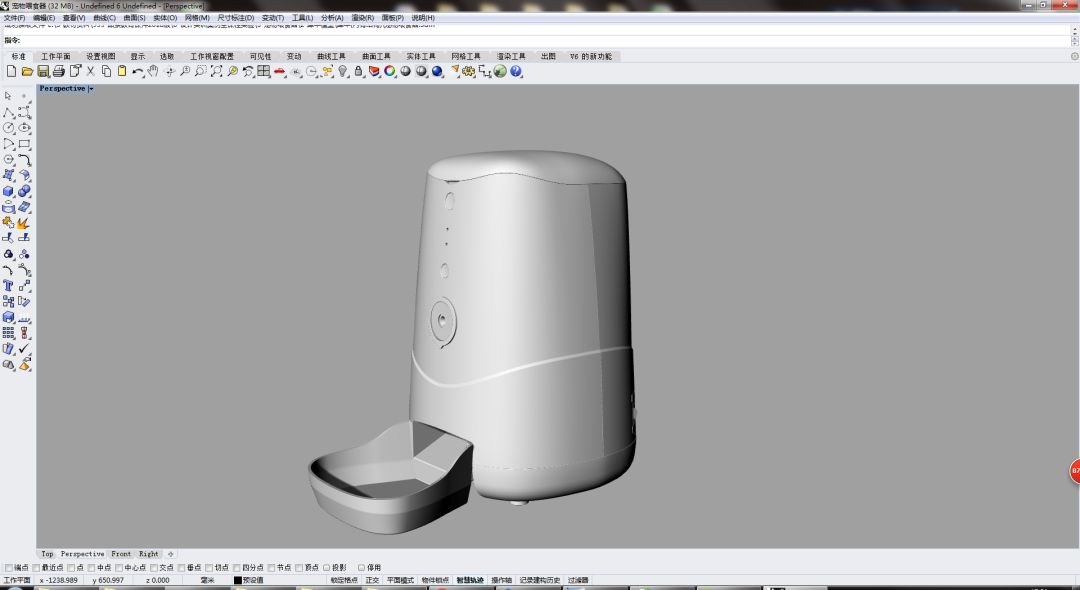Enable the 中心点 osnap checkbox
1080x590 pixels.
click(119, 568)
